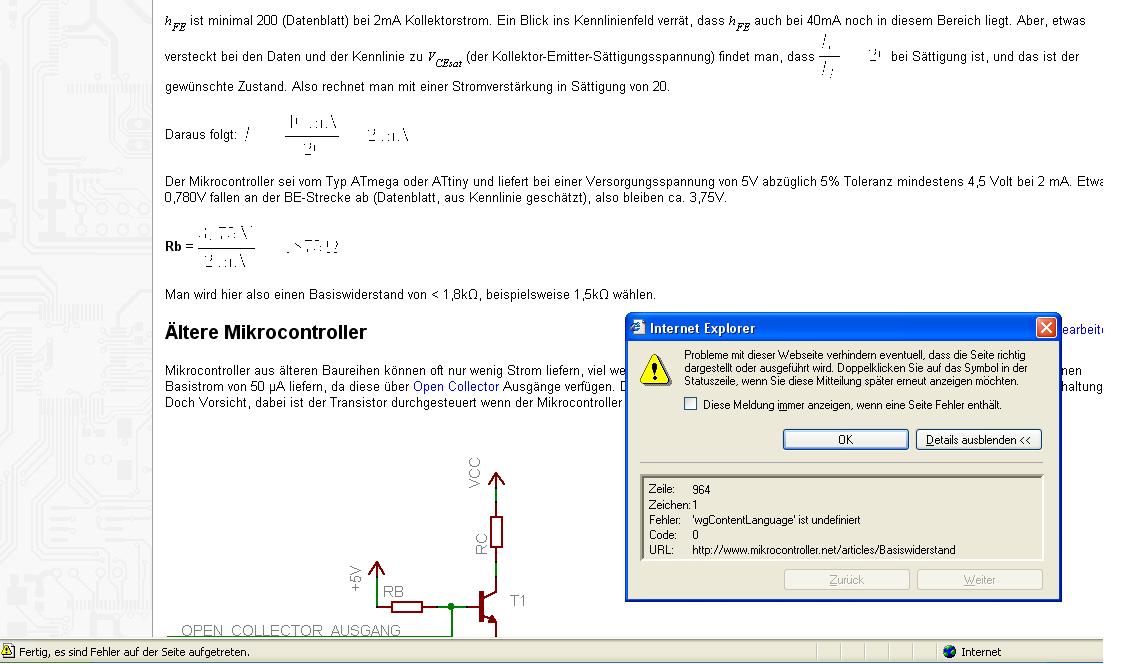
Task: Click the yellow warning triangle in dialog
Action: pos(654,370)
